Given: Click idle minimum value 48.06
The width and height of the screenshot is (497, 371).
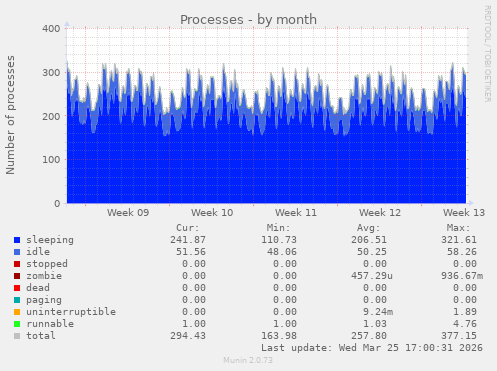Looking at the screenshot, I should tap(282, 252).
